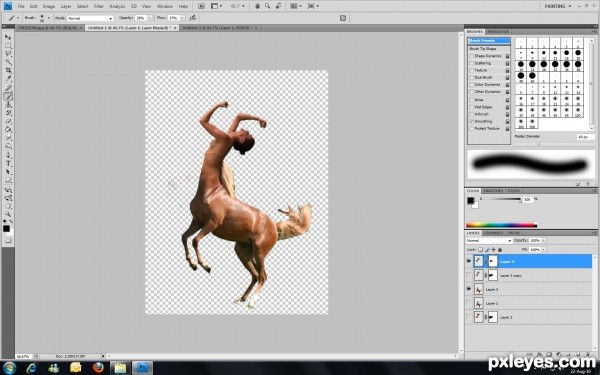Viewport: 600px width, 375px height.
Task: Open the Filter menu
Action: (99, 7)
